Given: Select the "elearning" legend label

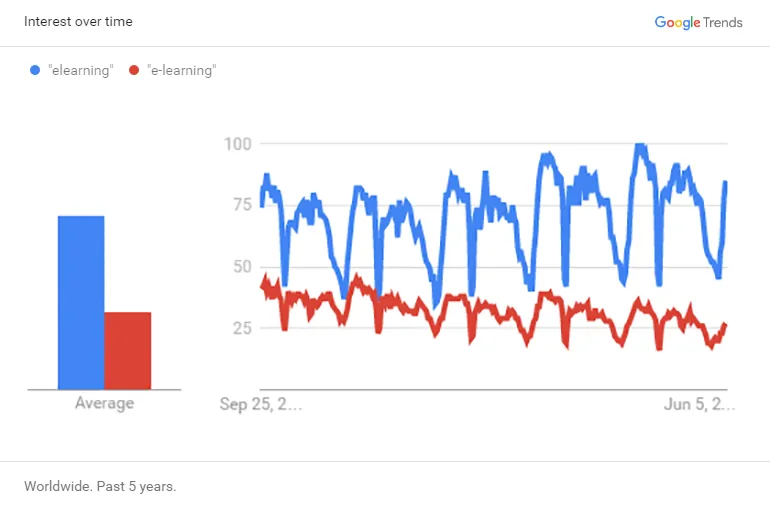Looking at the screenshot, I should [81, 71].
